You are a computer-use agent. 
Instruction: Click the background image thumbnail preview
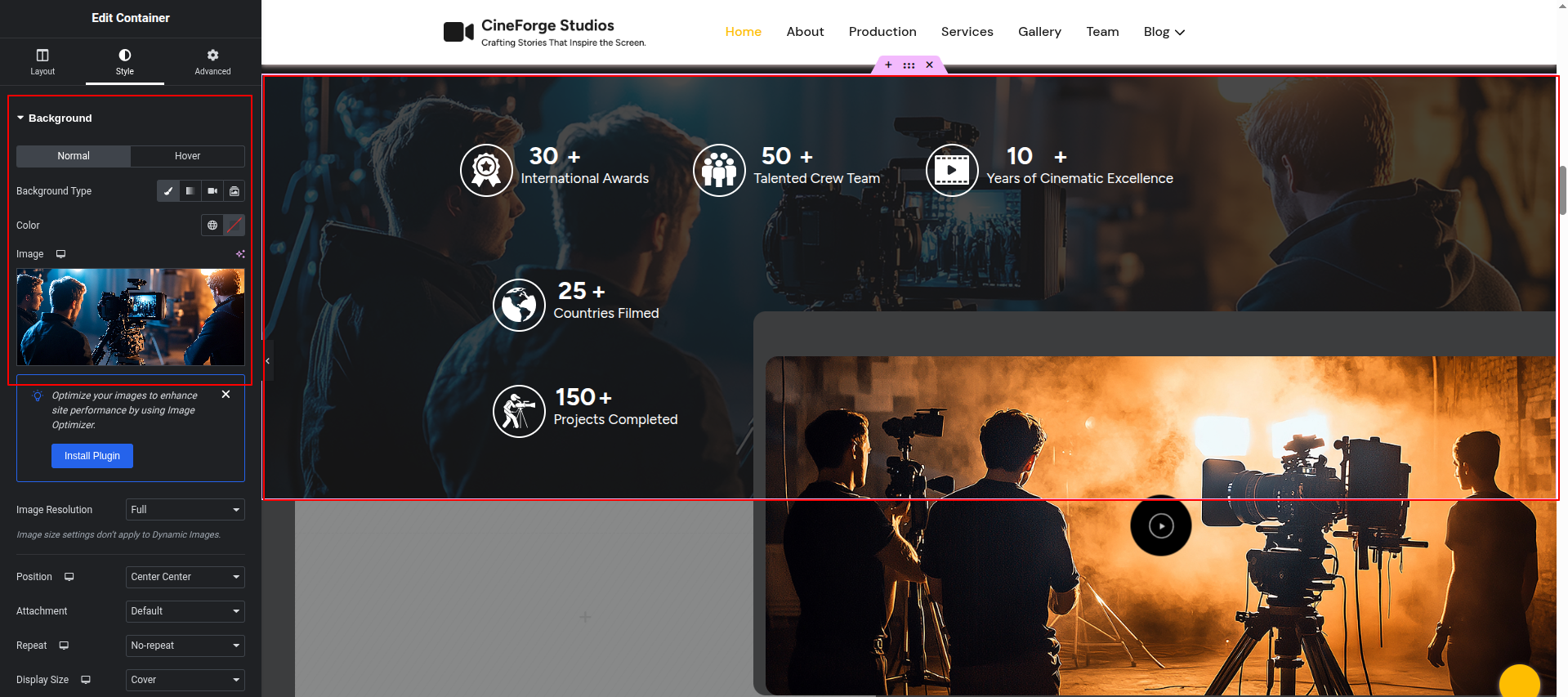[131, 317]
